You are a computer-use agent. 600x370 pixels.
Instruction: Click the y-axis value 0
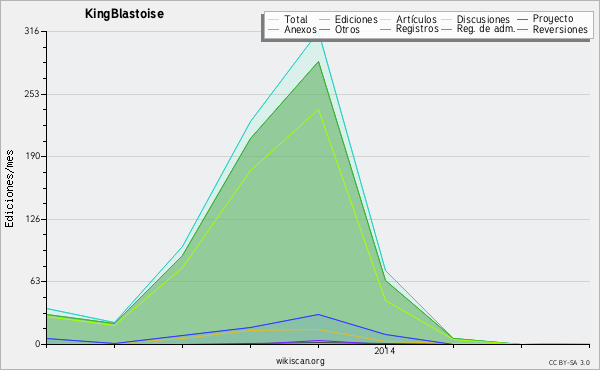point(38,344)
